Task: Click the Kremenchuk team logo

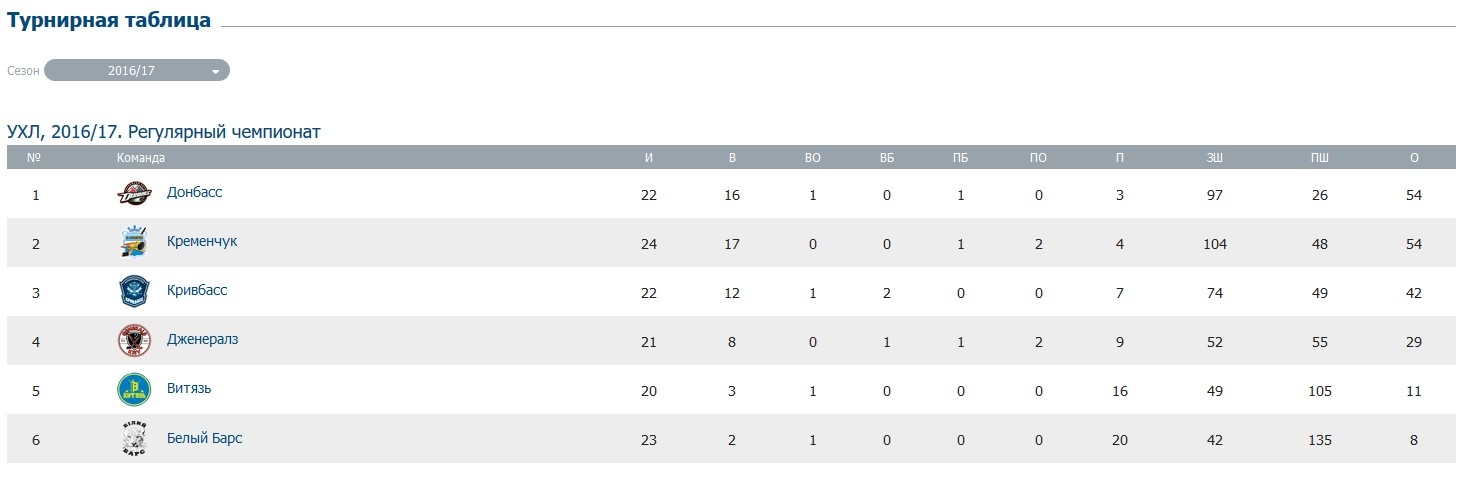Action: (x=133, y=242)
